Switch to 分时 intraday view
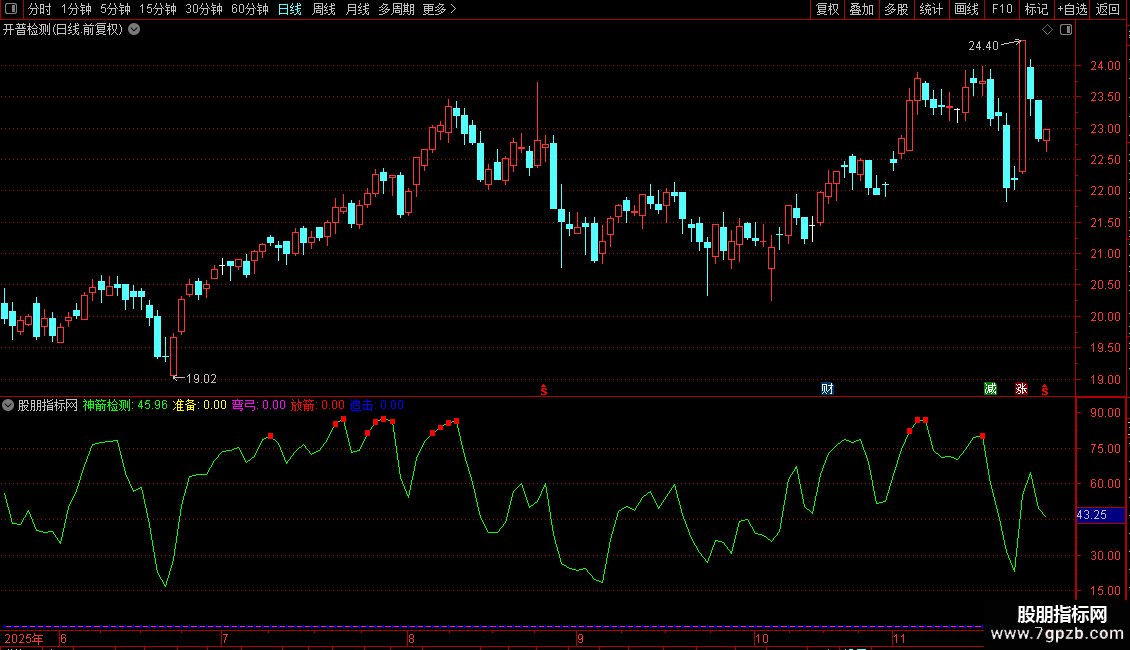This screenshot has height=650, width=1130. [40, 9]
